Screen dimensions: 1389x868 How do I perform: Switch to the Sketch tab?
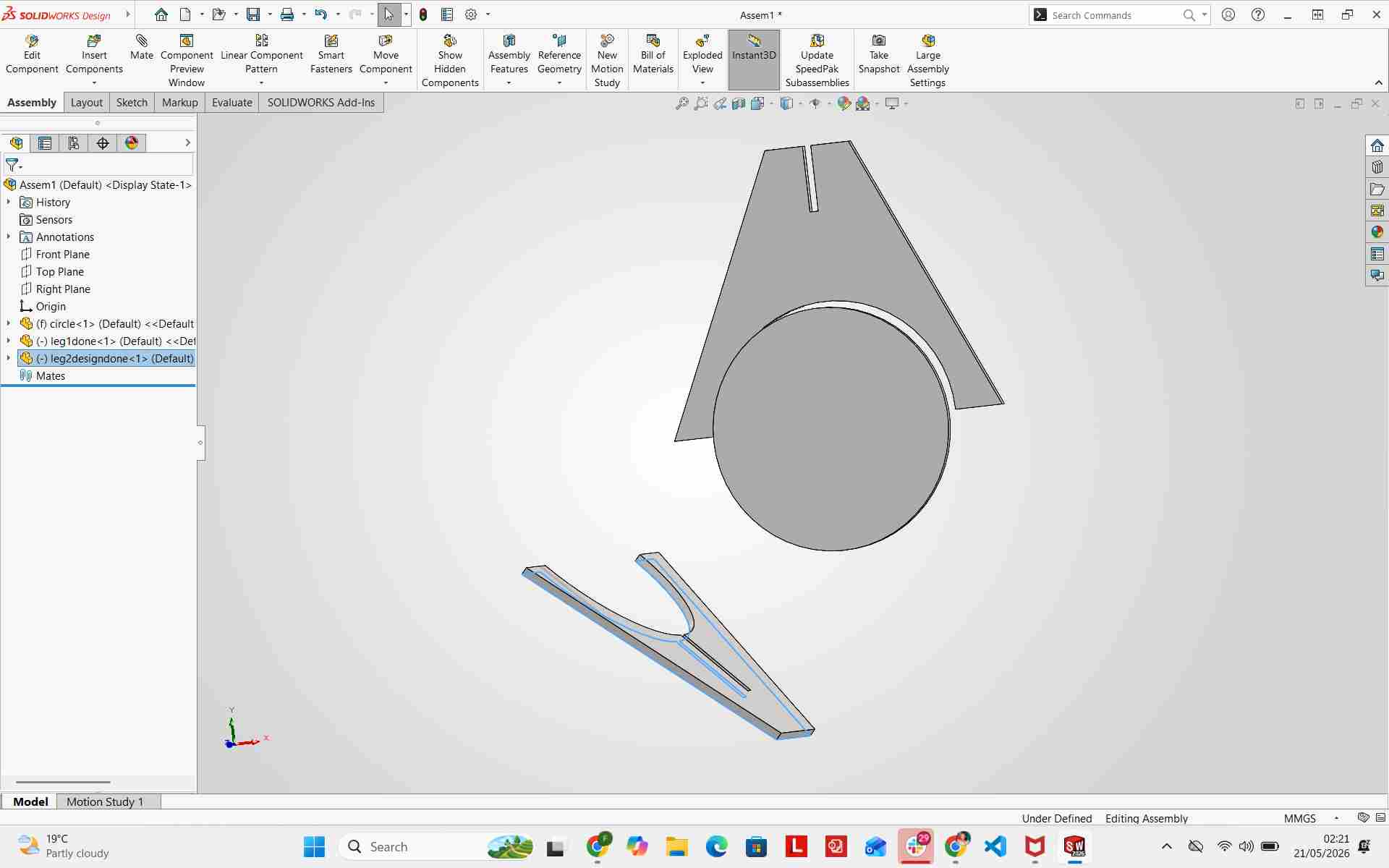tap(132, 103)
